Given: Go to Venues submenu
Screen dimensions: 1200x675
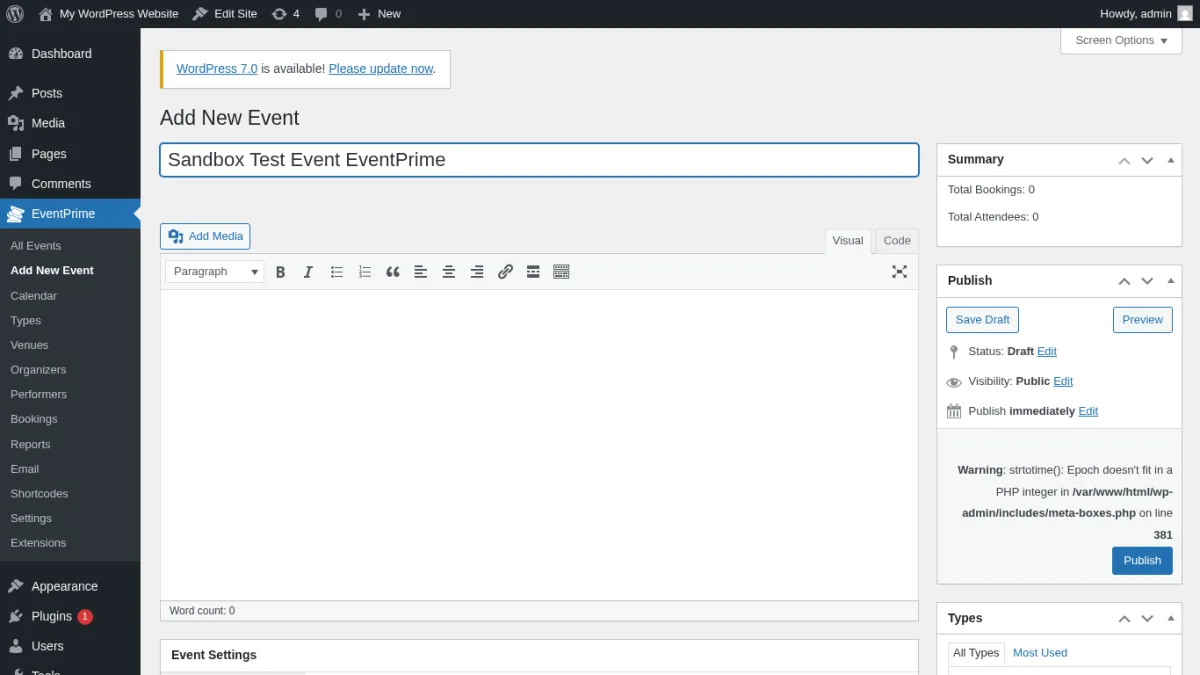Looking at the screenshot, I should pos(30,345).
